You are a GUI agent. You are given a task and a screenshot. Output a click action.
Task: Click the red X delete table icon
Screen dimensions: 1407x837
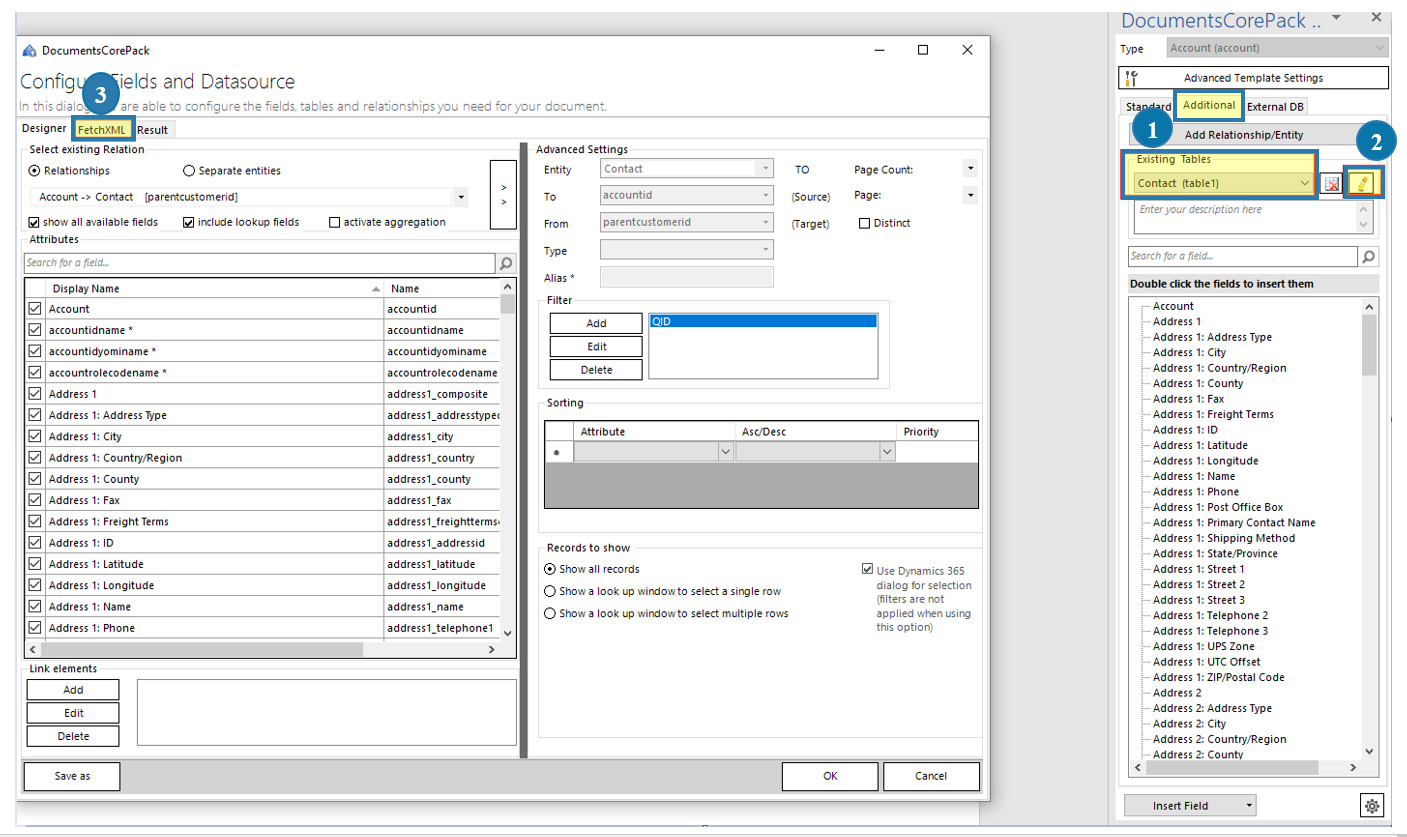[1332, 183]
